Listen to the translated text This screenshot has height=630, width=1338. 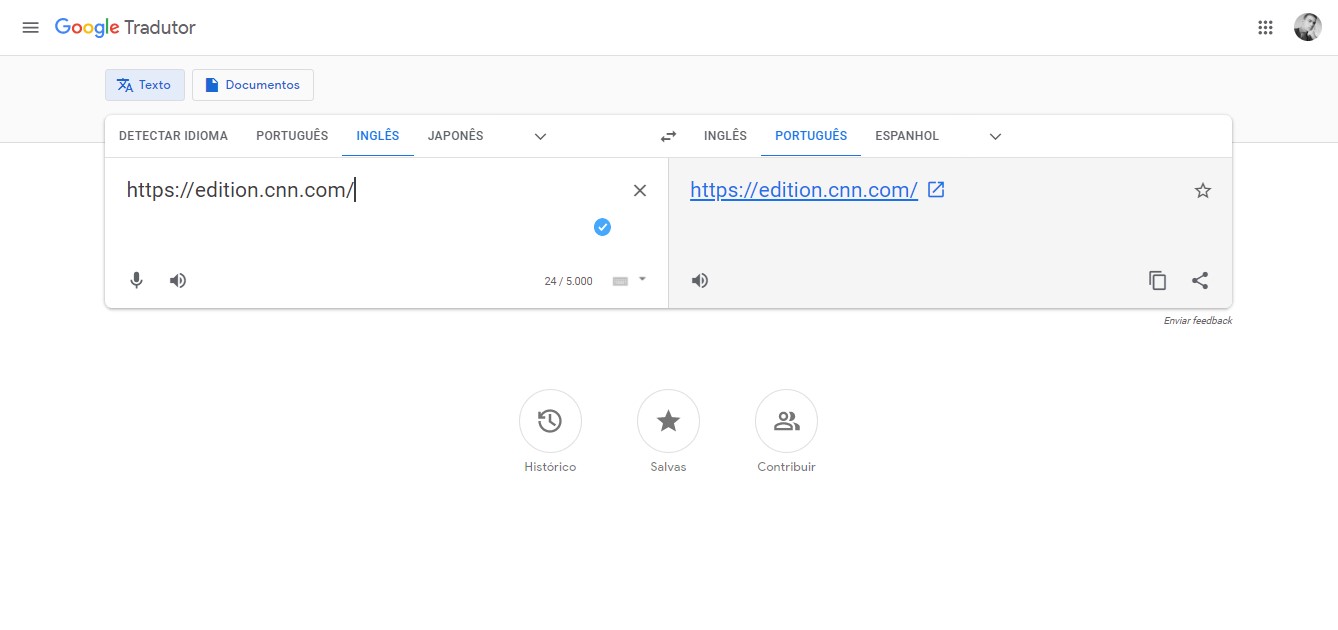pyautogui.click(x=700, y=280)
